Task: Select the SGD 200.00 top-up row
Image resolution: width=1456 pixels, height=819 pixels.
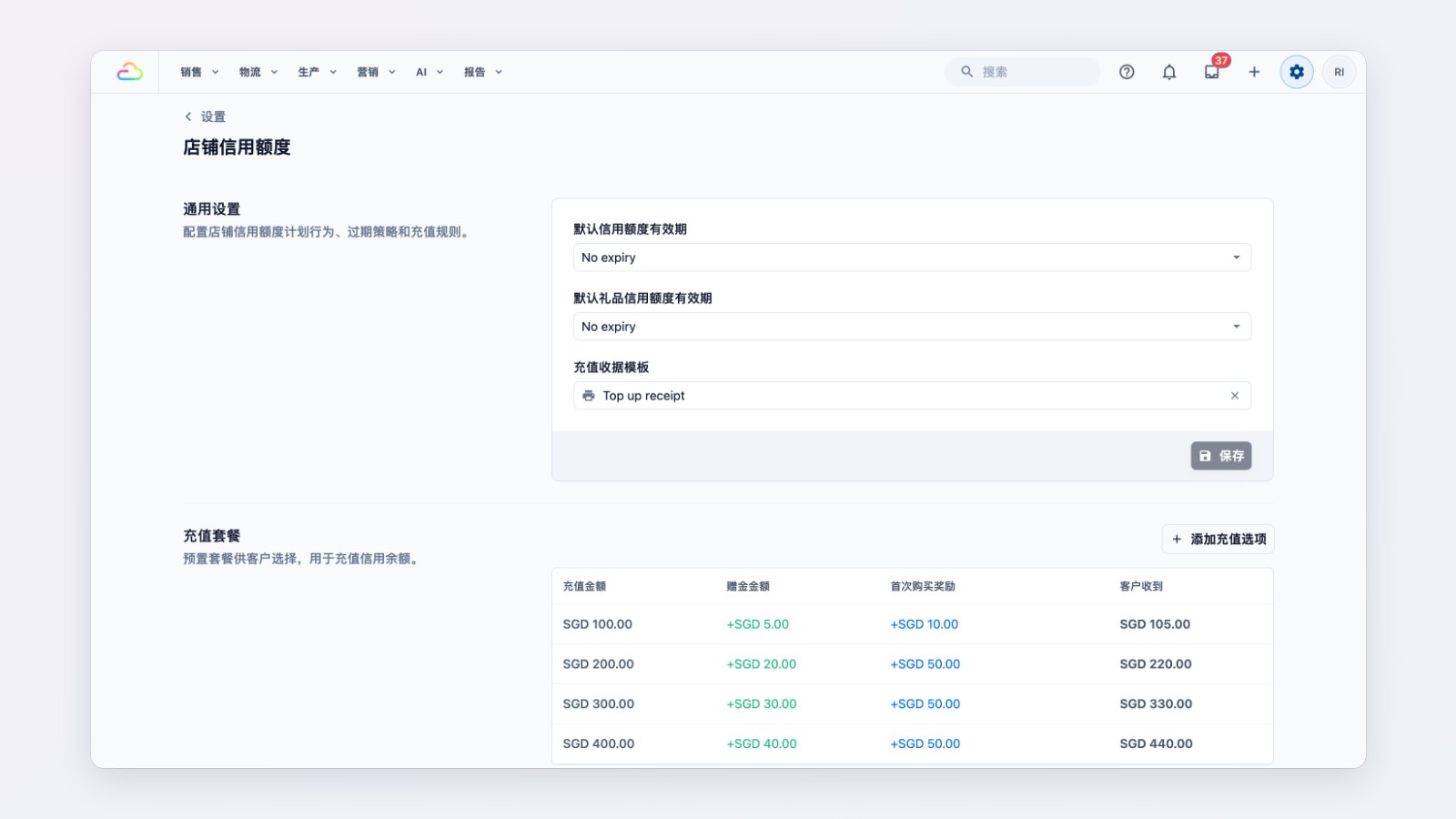Action: click(912, 664)
